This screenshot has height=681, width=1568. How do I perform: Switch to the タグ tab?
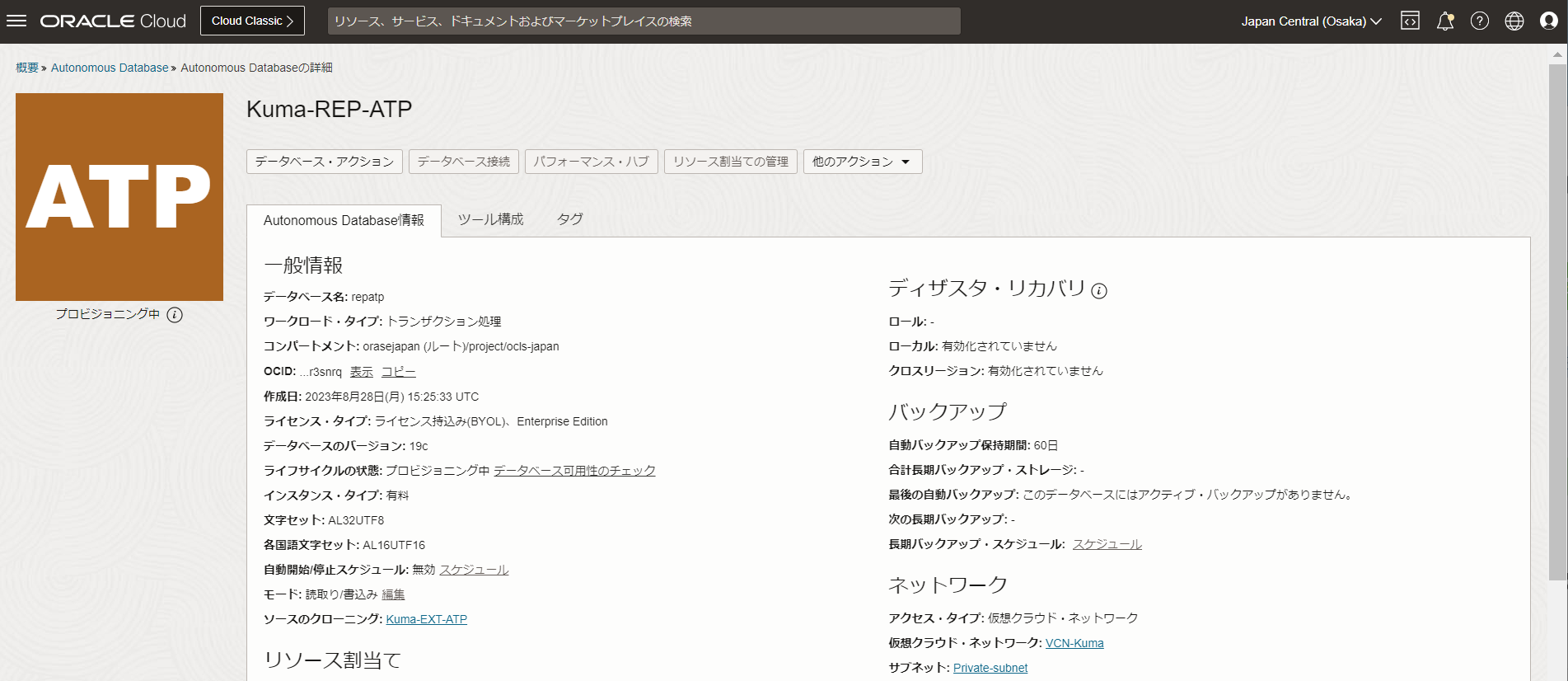(569, 219)
